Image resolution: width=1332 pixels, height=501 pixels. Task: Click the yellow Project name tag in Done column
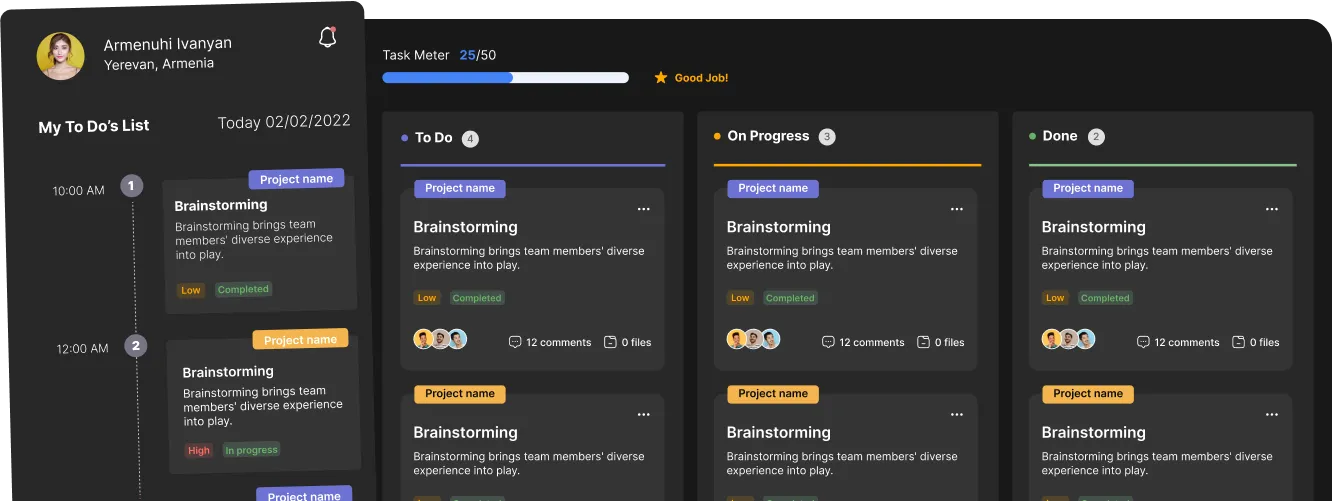(x=1088, y=394)
